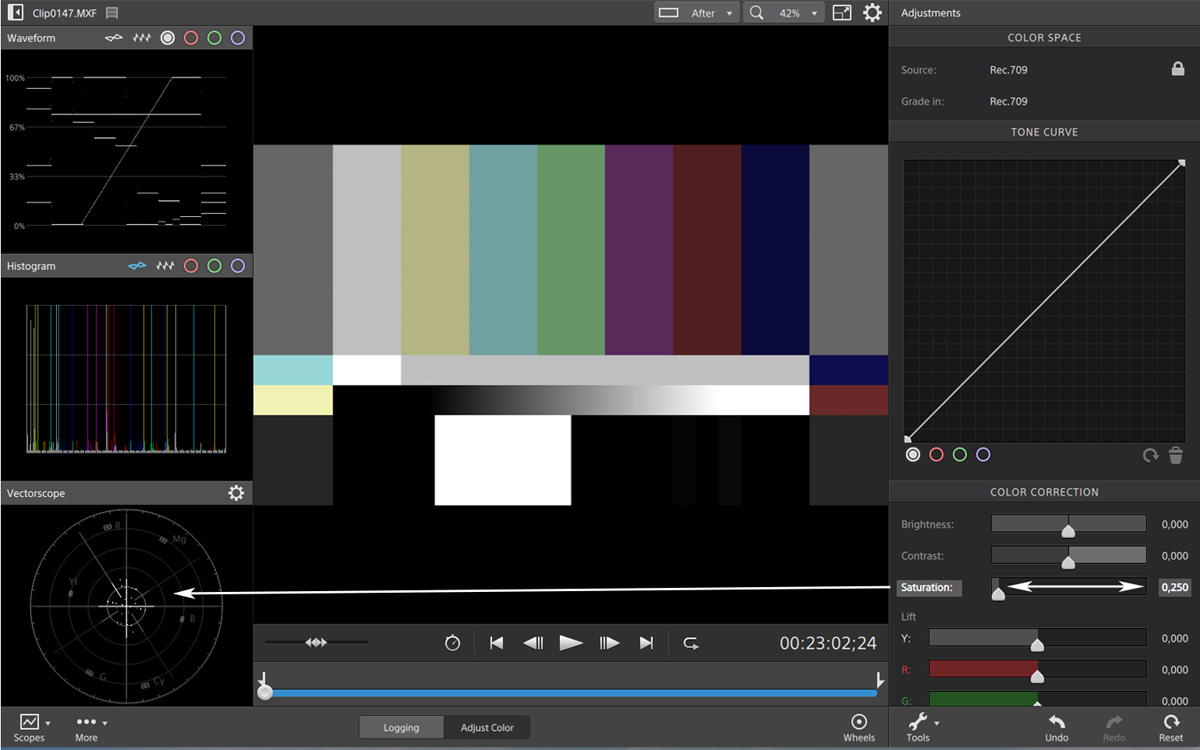Click the Source value Rec.709
This screenshot has height=750, width=1200.
tap(1009, 70)
